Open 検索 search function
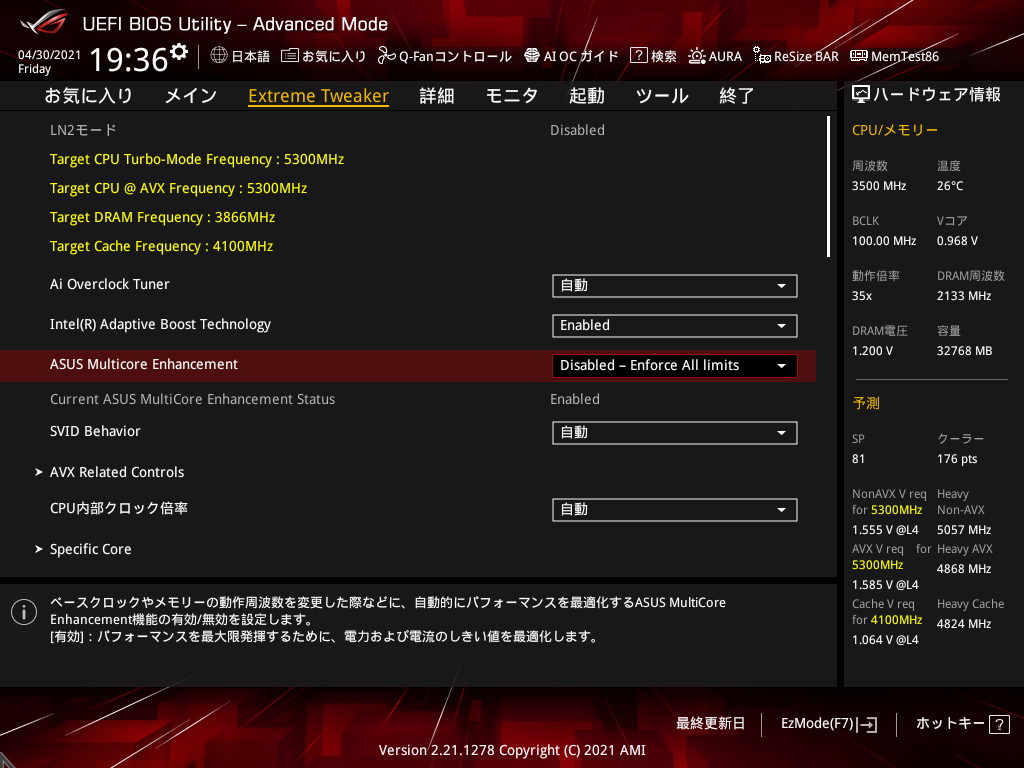1024x768 pixels. [x=653, y=56]
